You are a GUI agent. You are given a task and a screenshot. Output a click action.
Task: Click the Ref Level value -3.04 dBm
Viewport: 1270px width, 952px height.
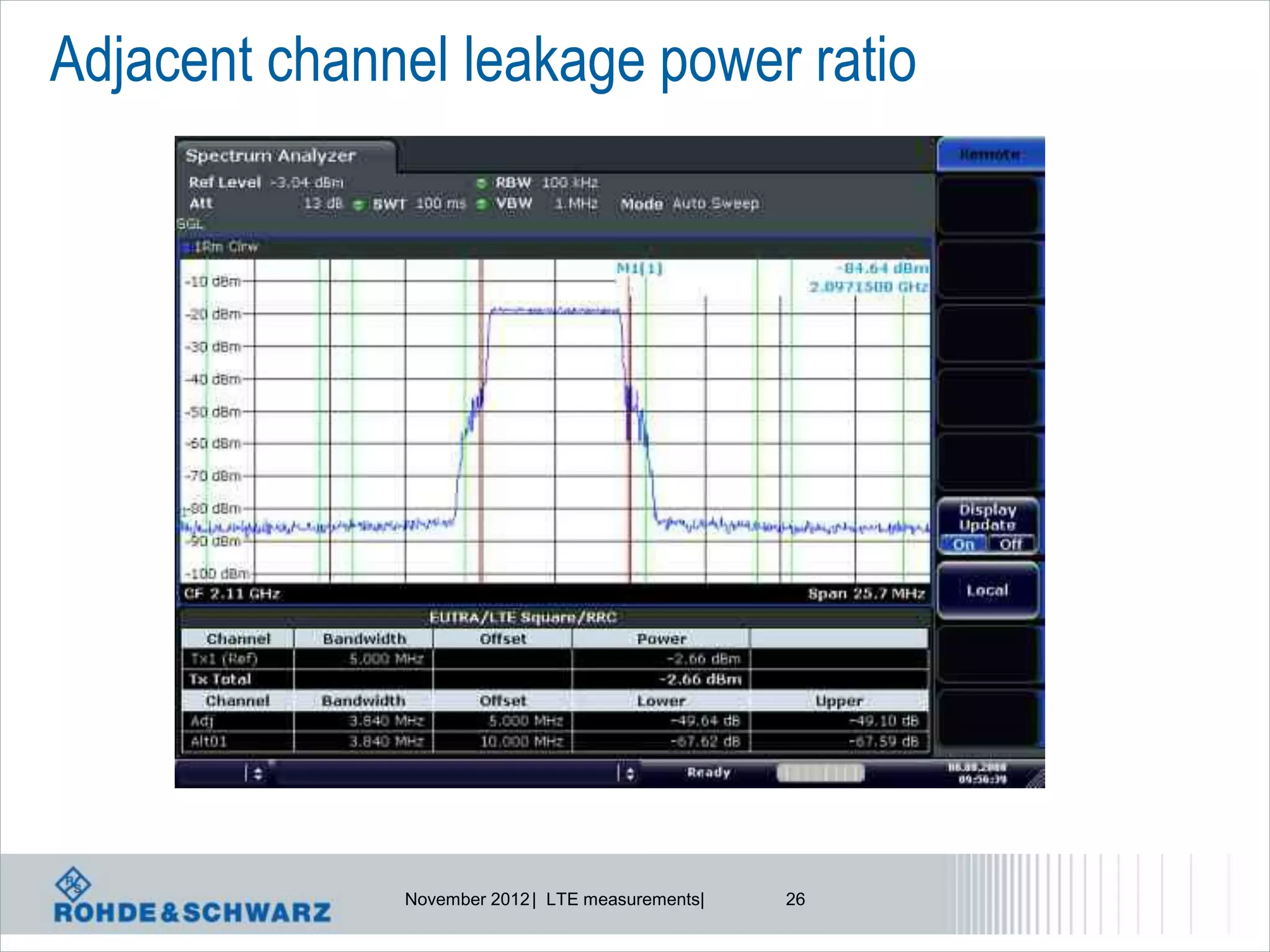click(x=307, y=183)
